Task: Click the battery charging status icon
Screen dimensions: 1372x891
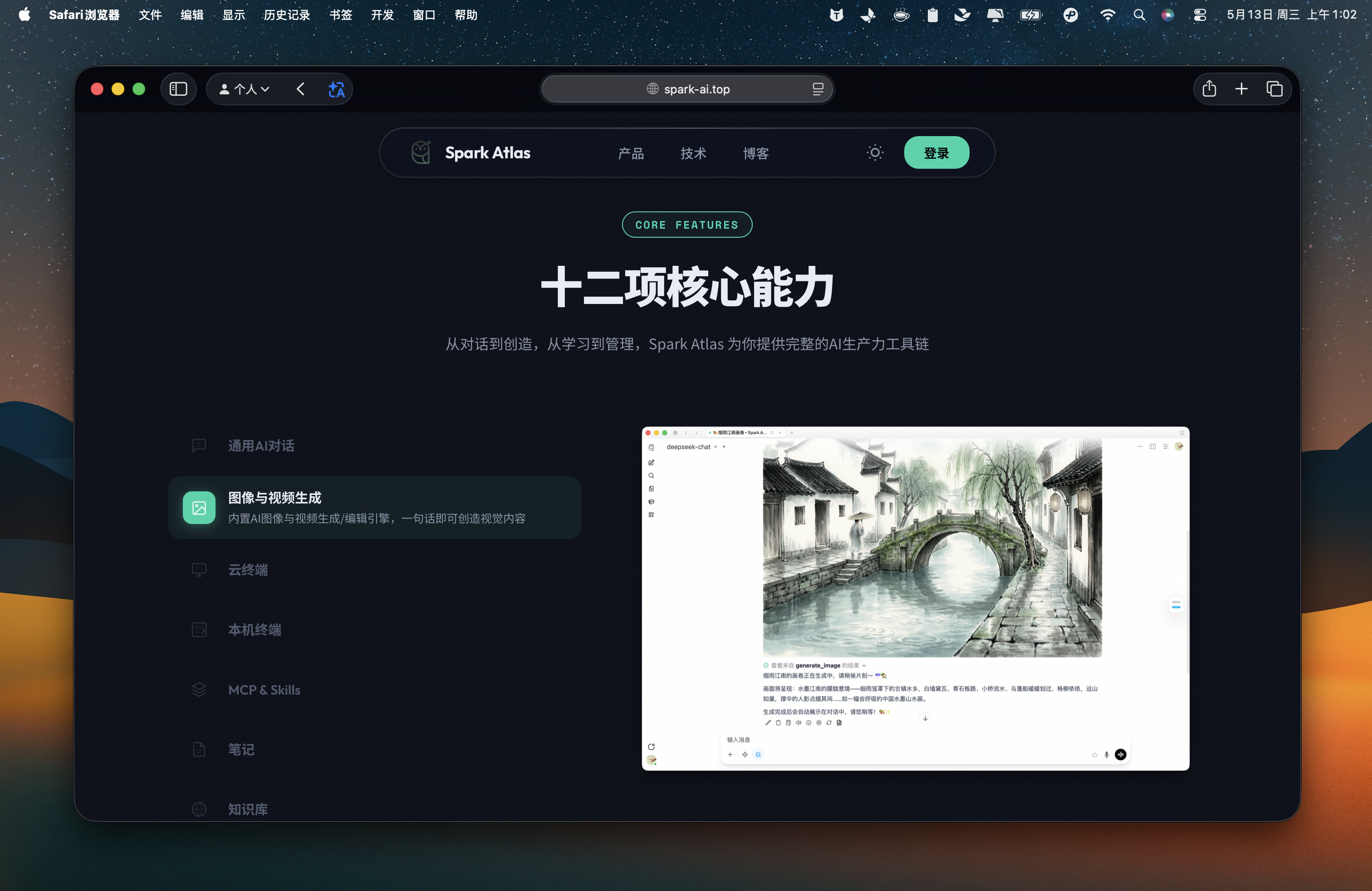Action: click(1030, 15)
